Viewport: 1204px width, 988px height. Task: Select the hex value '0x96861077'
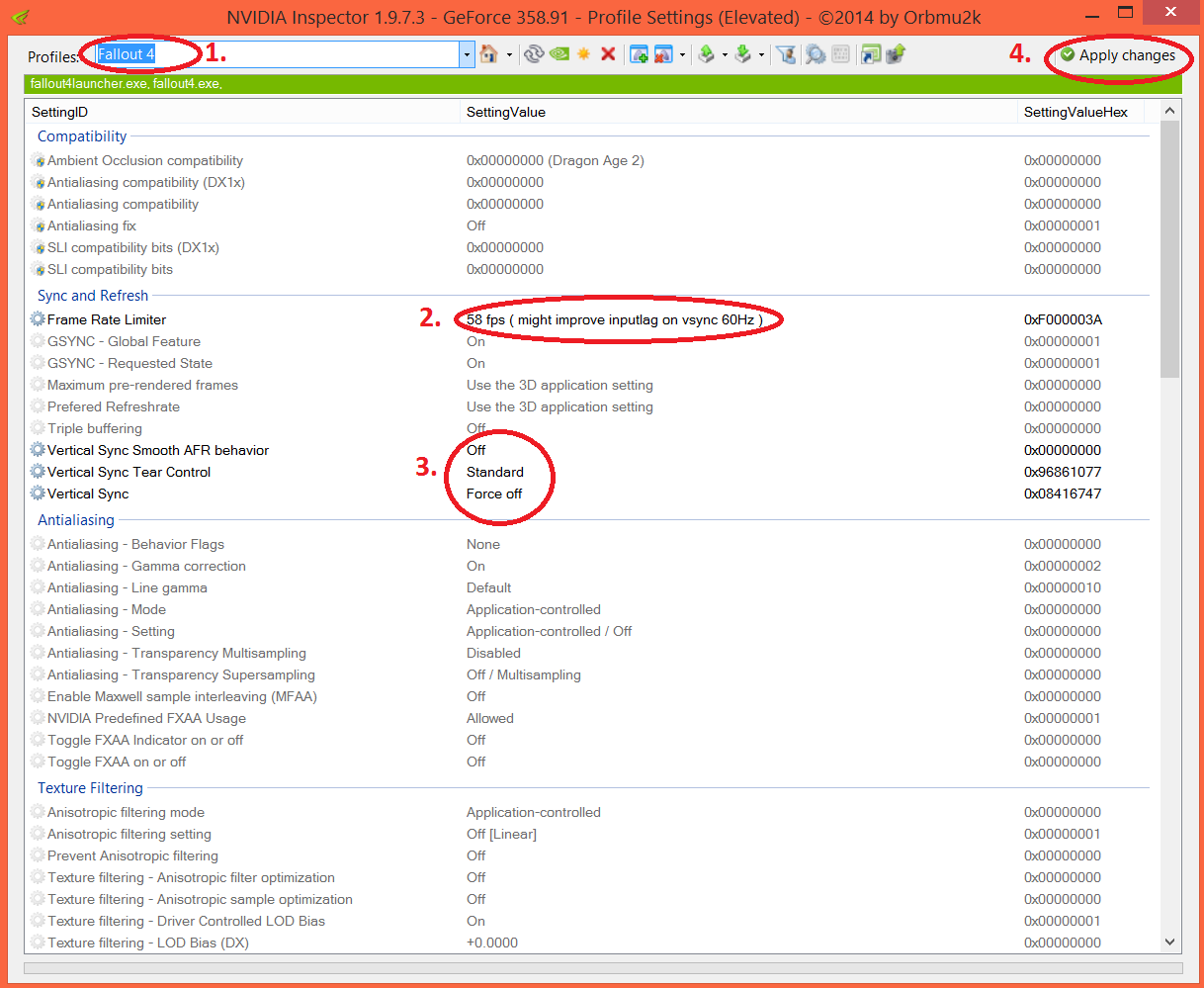pyautogui.click(x=1063, y=472)
